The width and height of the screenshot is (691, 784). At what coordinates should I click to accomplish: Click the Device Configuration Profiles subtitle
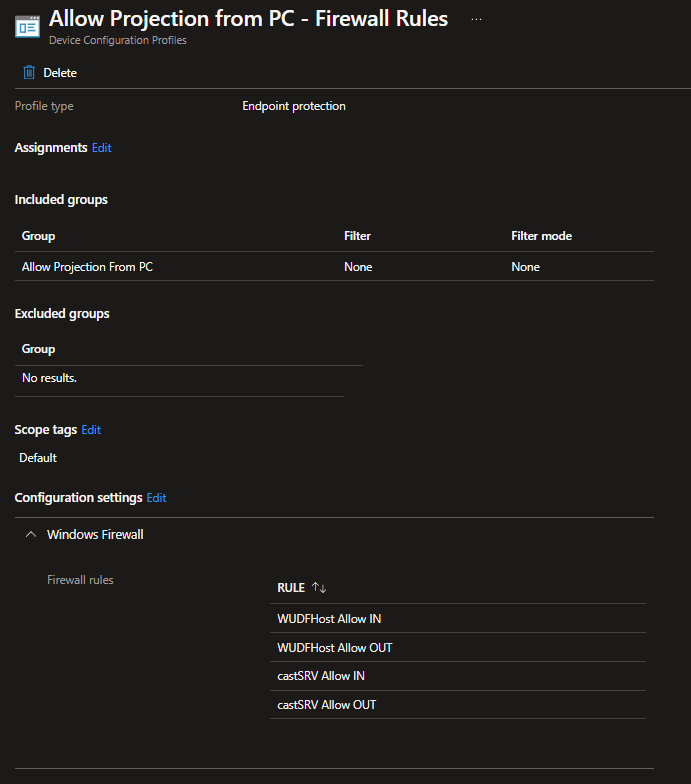[118, 40]
